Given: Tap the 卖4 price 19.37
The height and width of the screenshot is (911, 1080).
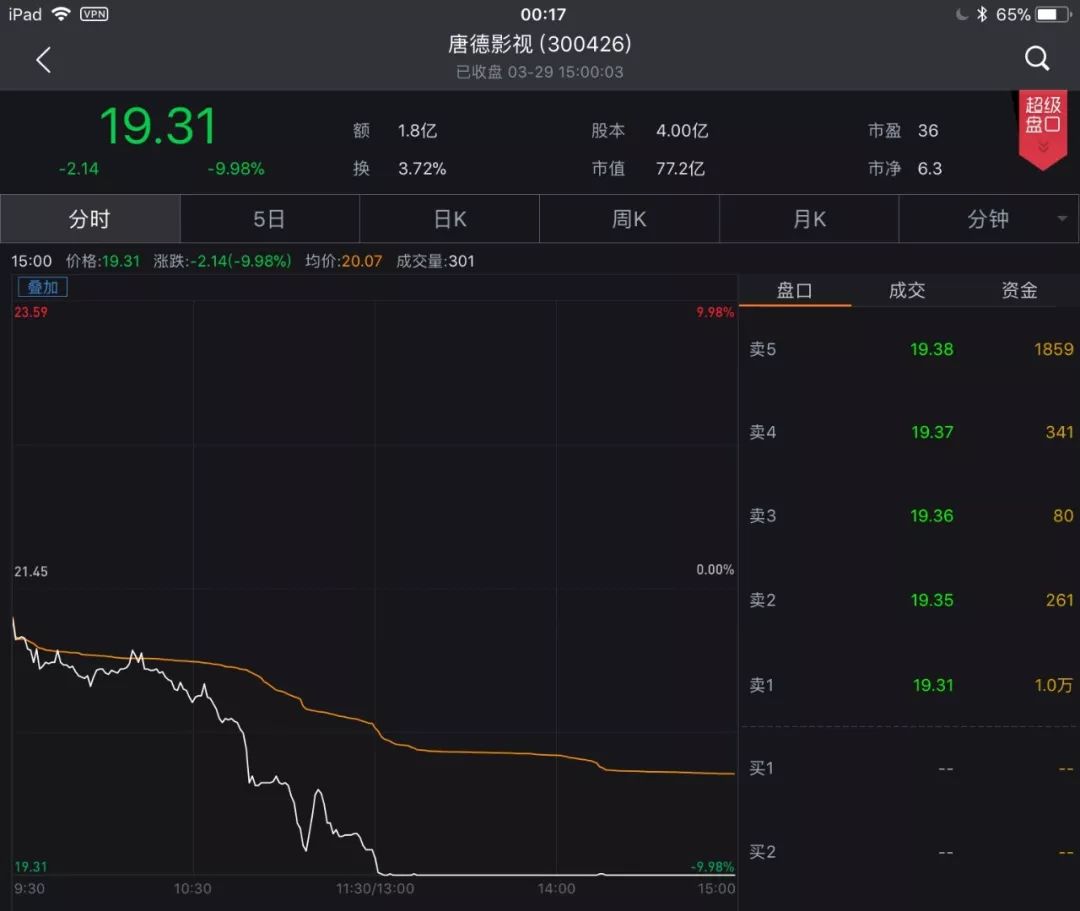Looking at the screenshot, I should coord(933,432).
